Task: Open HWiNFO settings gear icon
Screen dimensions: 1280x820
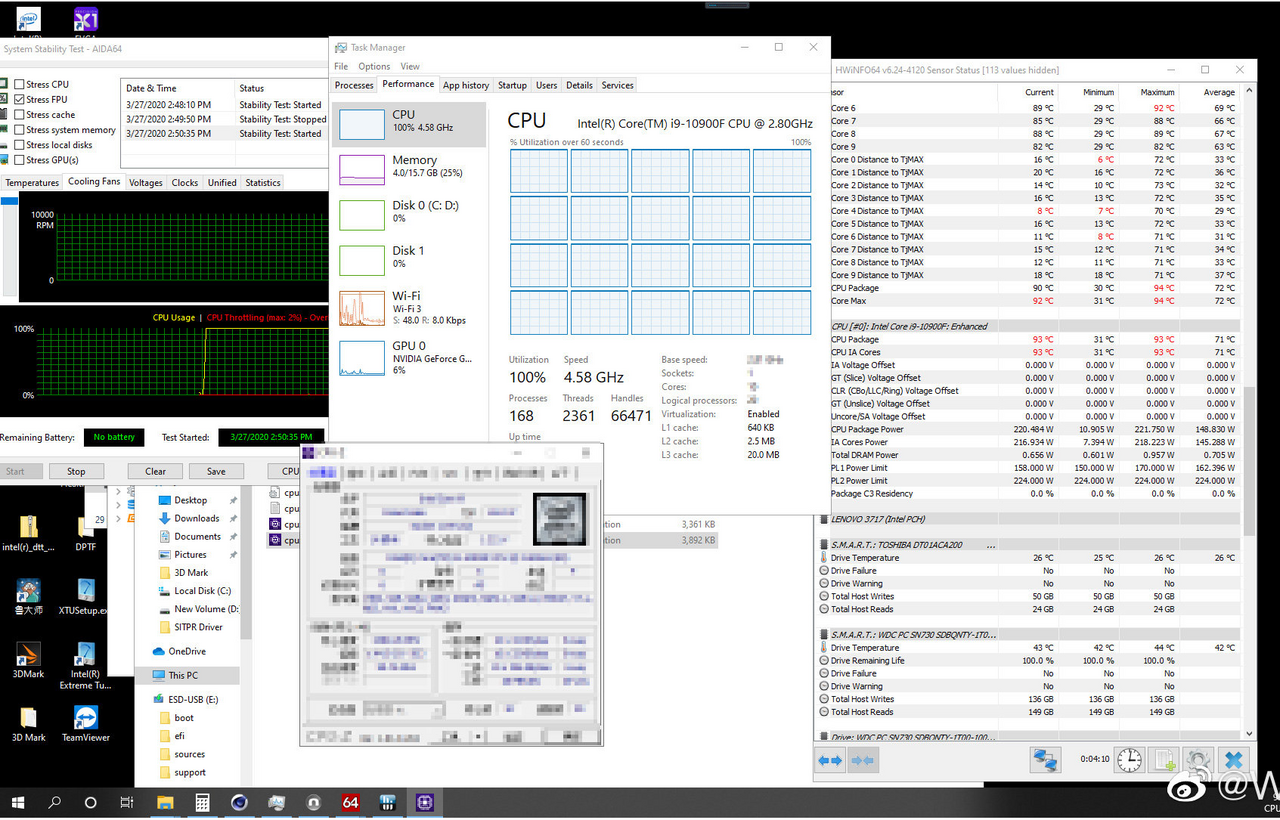Action: pyautogui.click(x=1199, y=760)
